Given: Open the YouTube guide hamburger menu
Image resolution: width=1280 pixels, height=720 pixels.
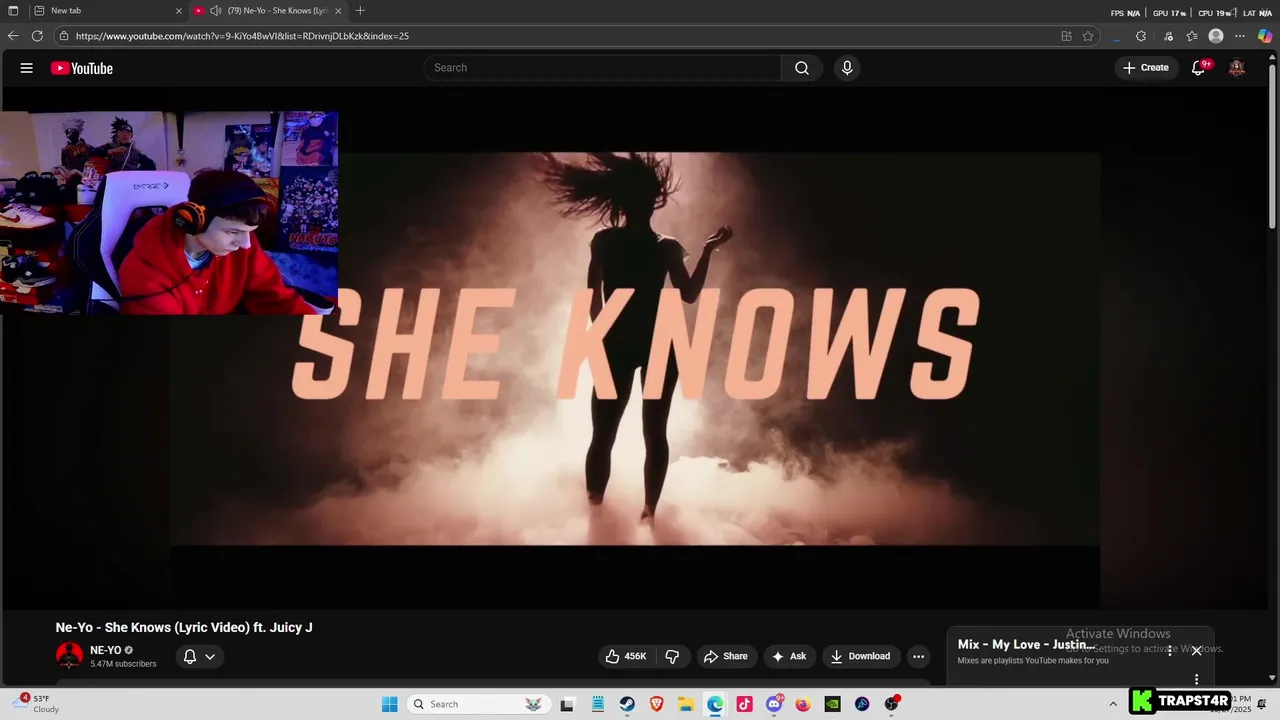Looking at the screenshot, I should coord(27,68).
